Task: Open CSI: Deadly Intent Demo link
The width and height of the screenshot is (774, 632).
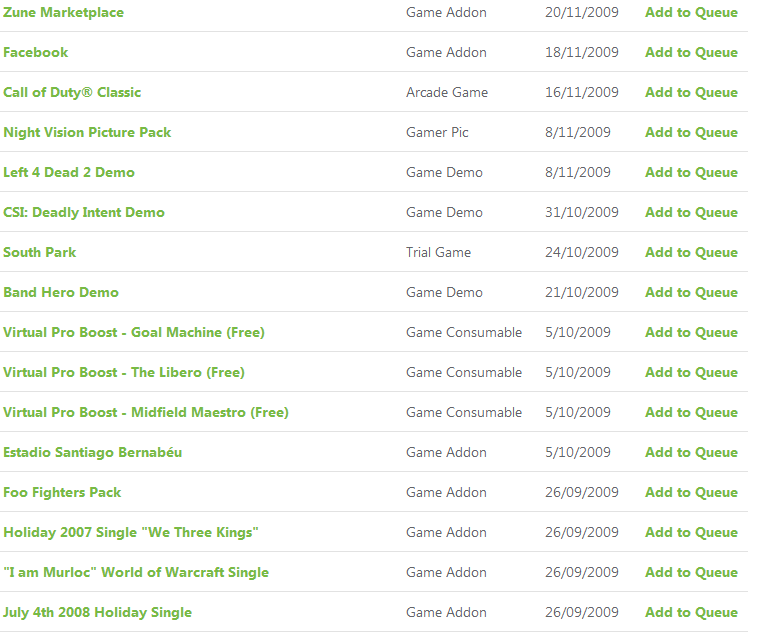Action: pyautogui.click(x=84, y=212)
